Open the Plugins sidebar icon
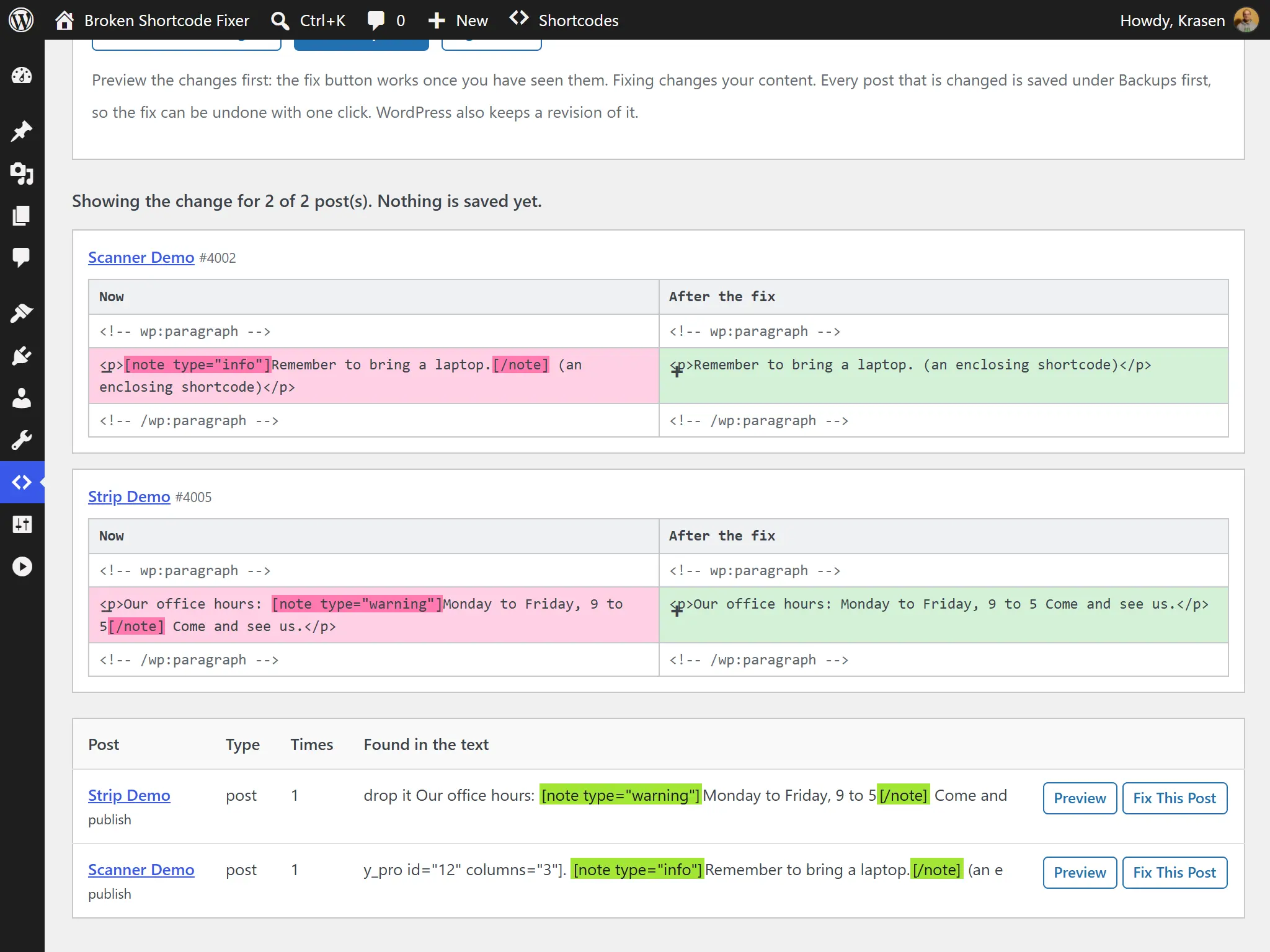 pyautogui.click(x=22, y=356)
